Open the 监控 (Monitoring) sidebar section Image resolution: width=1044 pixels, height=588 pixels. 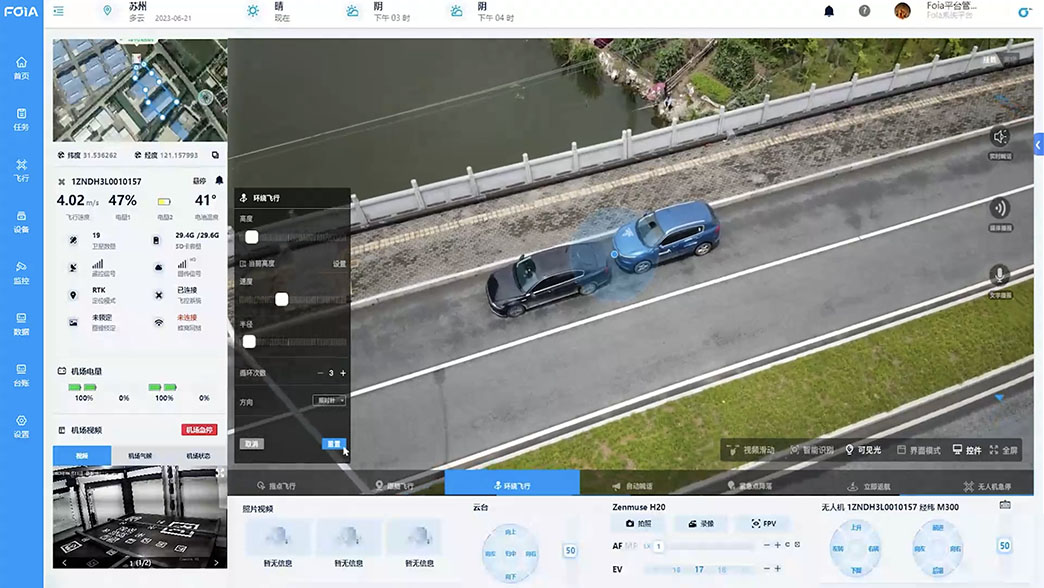tap(21, 271)
